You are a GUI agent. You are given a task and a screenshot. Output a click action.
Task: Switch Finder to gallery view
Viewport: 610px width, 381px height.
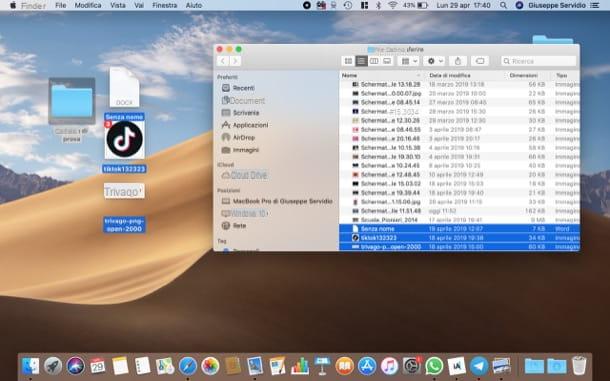click(387, 61)
